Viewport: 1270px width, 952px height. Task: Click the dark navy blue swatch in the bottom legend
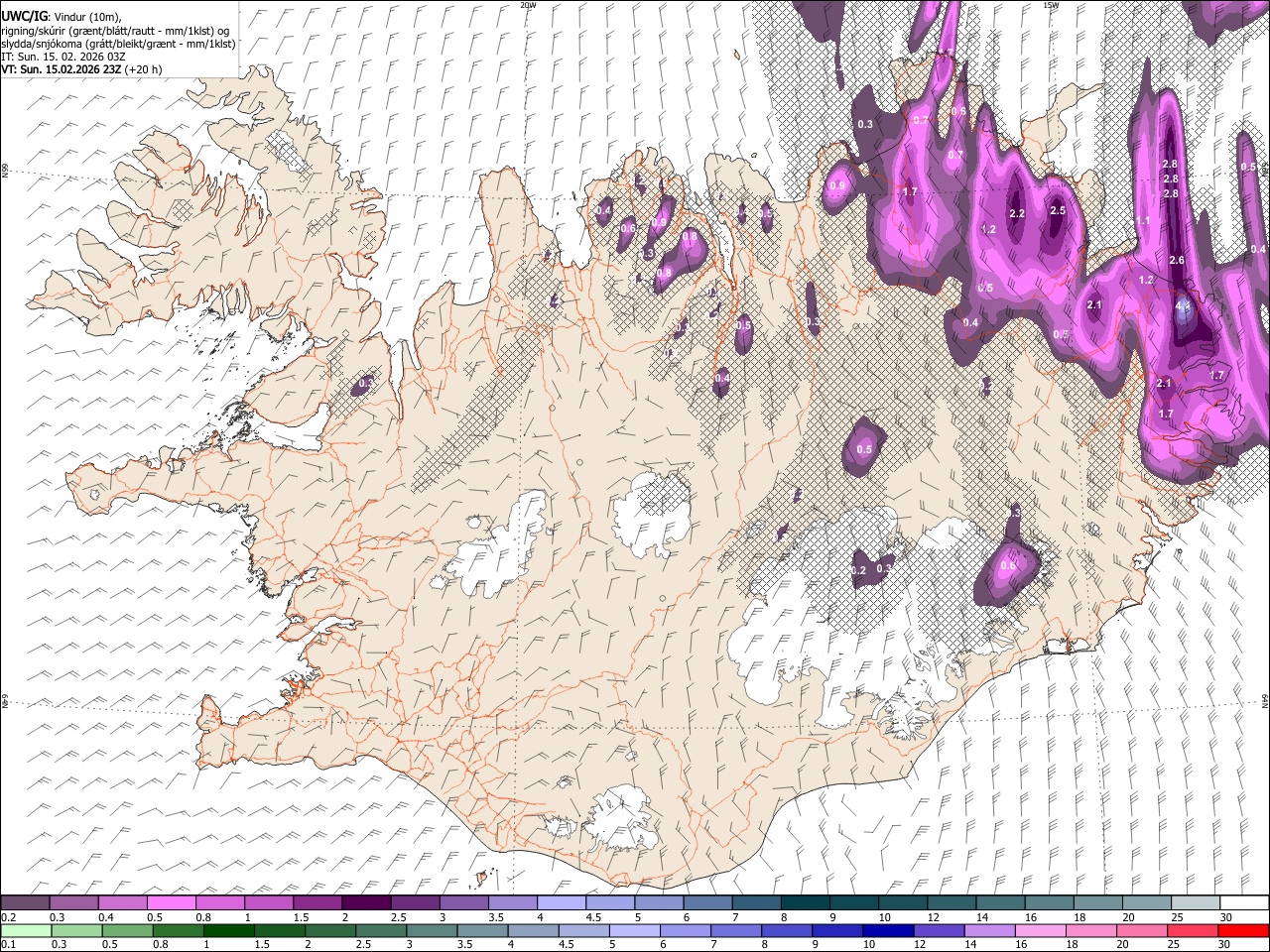click(x=887, y=930)
